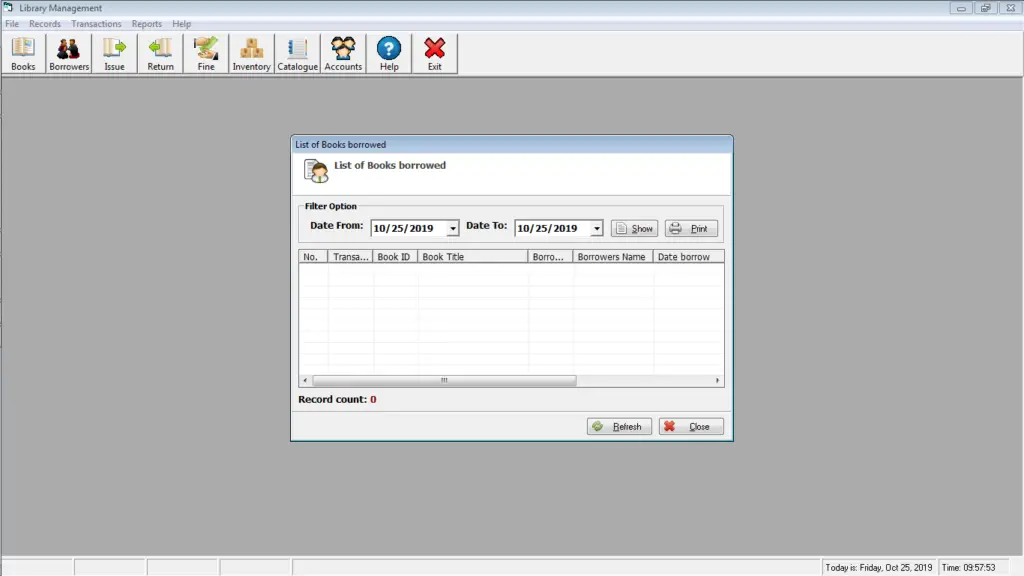Viewport: 1024px width, 576px height.
Task: Open the Fine management icon
Action: click(205, 52)
